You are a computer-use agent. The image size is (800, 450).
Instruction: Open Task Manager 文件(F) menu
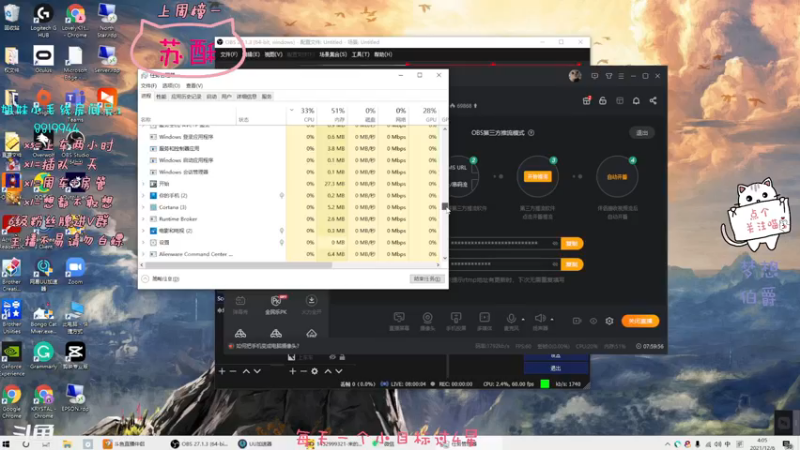pos(148,86)
